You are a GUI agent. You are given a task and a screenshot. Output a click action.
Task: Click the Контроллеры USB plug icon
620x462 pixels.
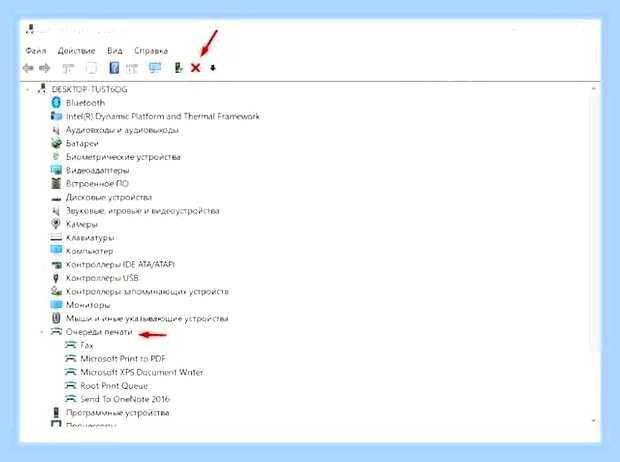(56, 278)
